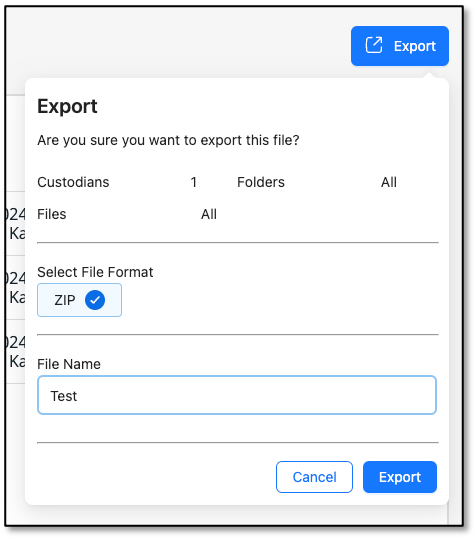This screenshot has height=540, width=476.
Task: Click the Folders label
Action: [261, 182]
